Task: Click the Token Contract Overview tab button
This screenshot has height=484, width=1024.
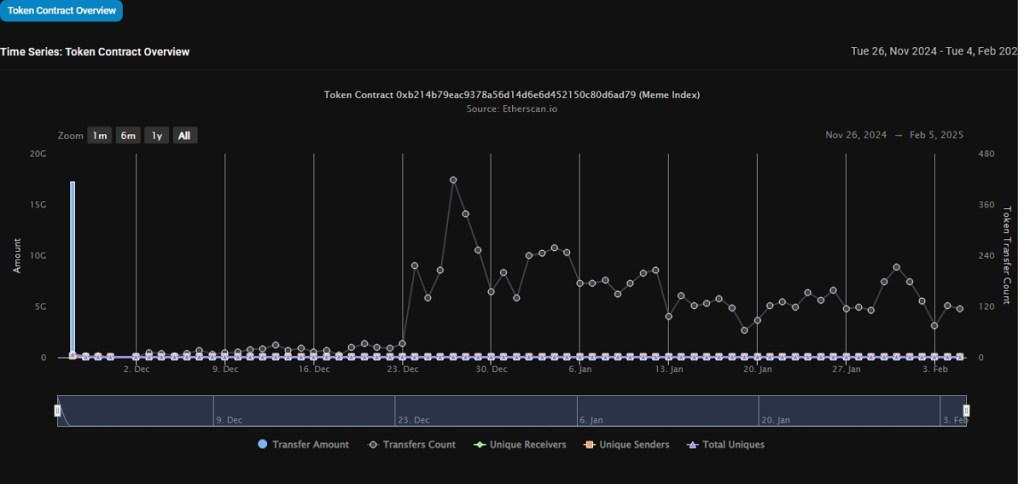Action: [x=61, y=11]
